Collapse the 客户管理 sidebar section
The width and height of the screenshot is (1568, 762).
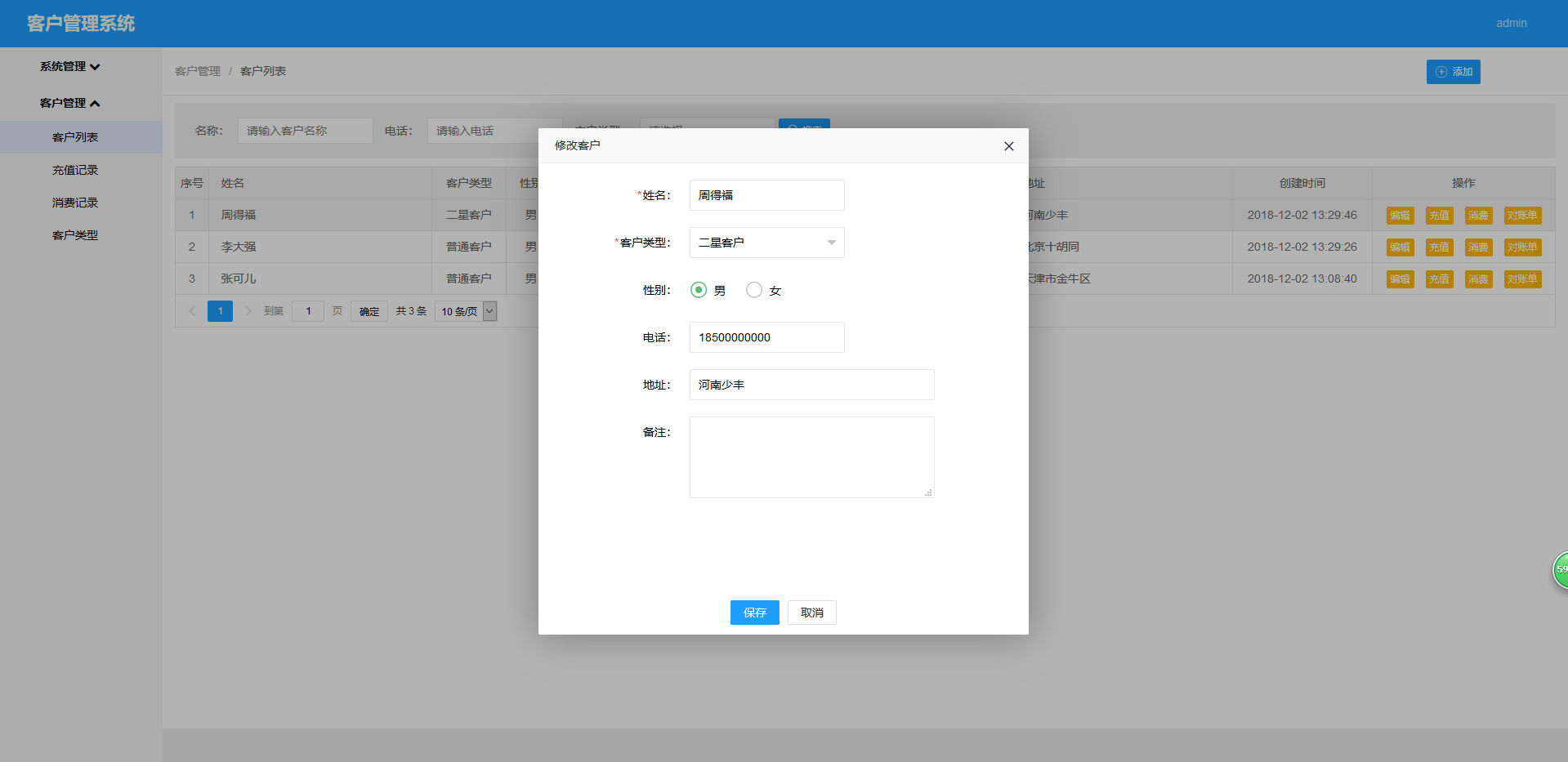click(69, 103)
